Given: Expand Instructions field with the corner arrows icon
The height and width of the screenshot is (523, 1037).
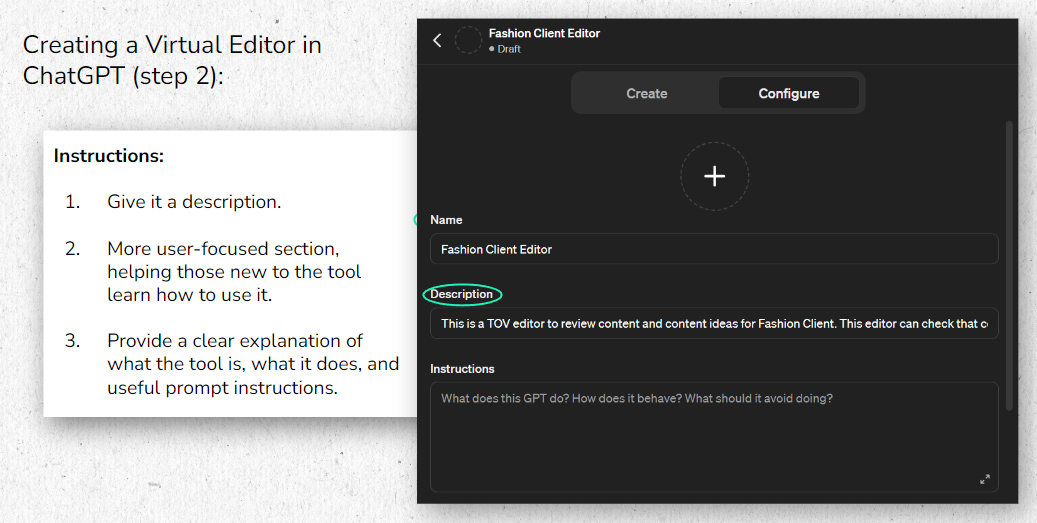Looking at the screenshot, I should coord(984,479).
